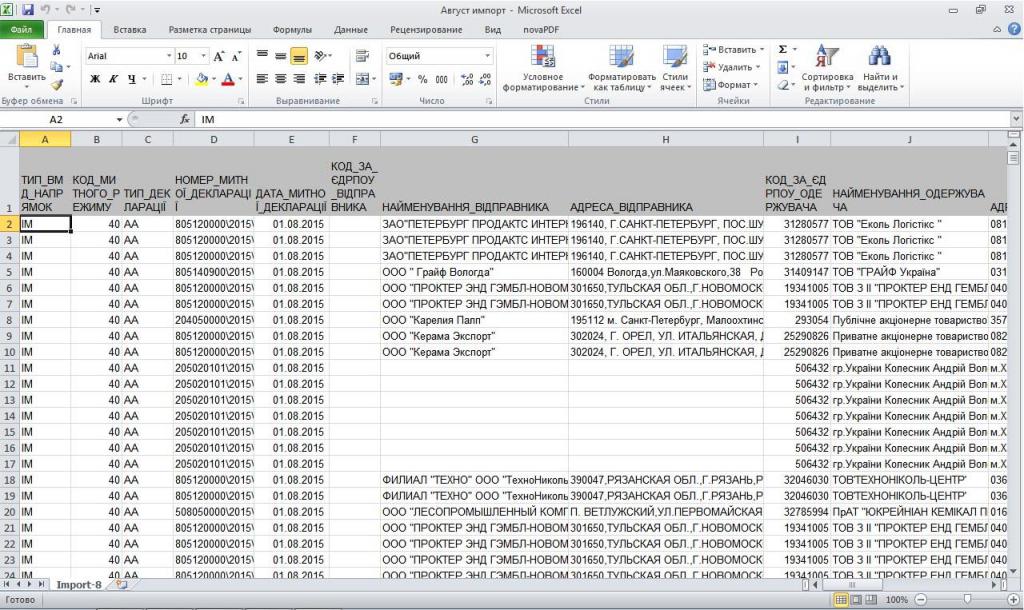
Task: Open the Шрифт dialog launcher
Action: (241, 101)
